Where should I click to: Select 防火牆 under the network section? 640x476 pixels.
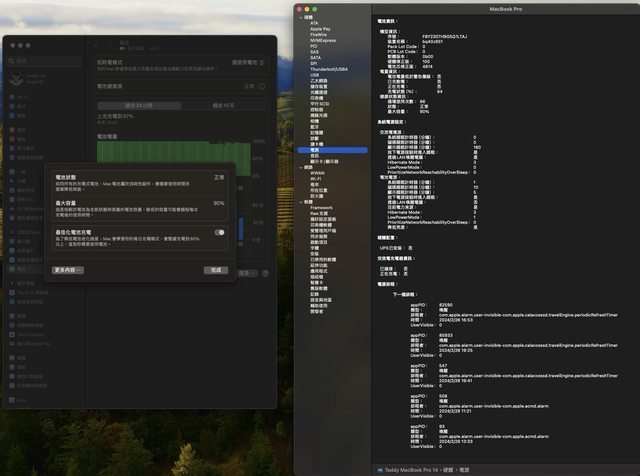pos(316,196)
